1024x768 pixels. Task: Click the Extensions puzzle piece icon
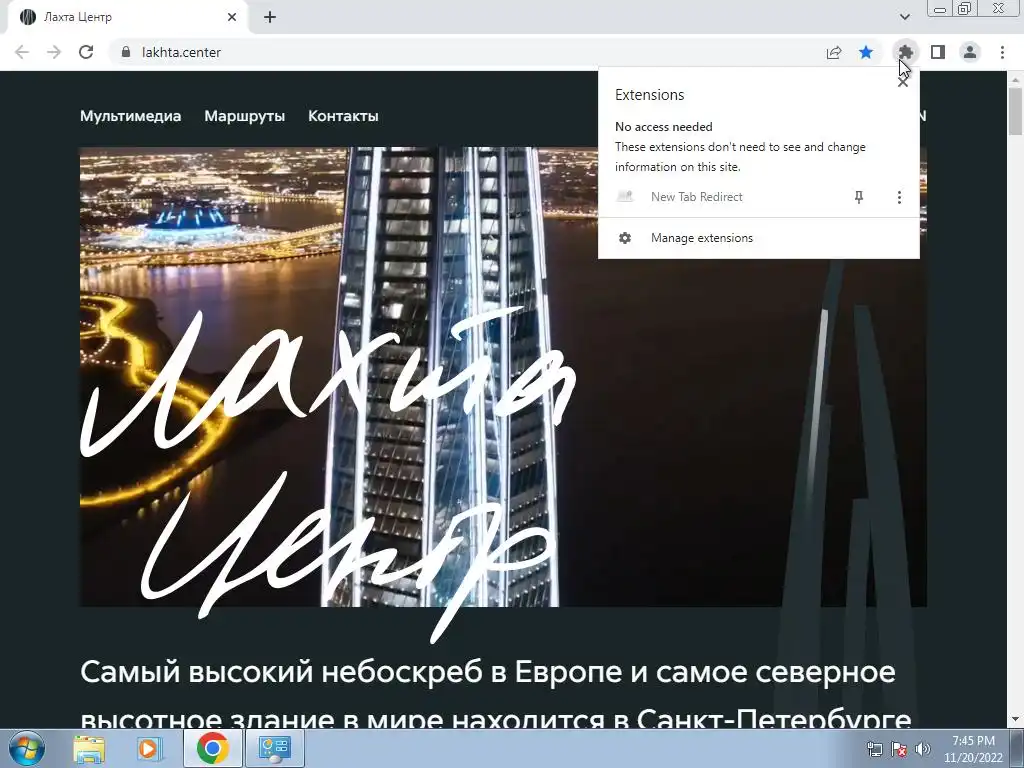click(x=905, y=52)
